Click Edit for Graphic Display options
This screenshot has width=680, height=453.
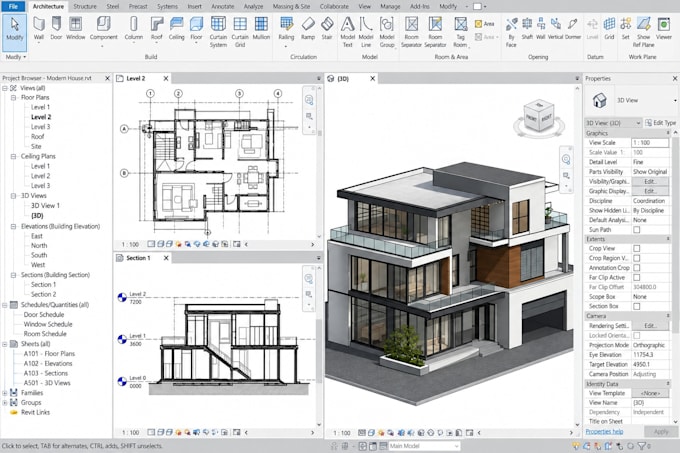tap(650, 191)
